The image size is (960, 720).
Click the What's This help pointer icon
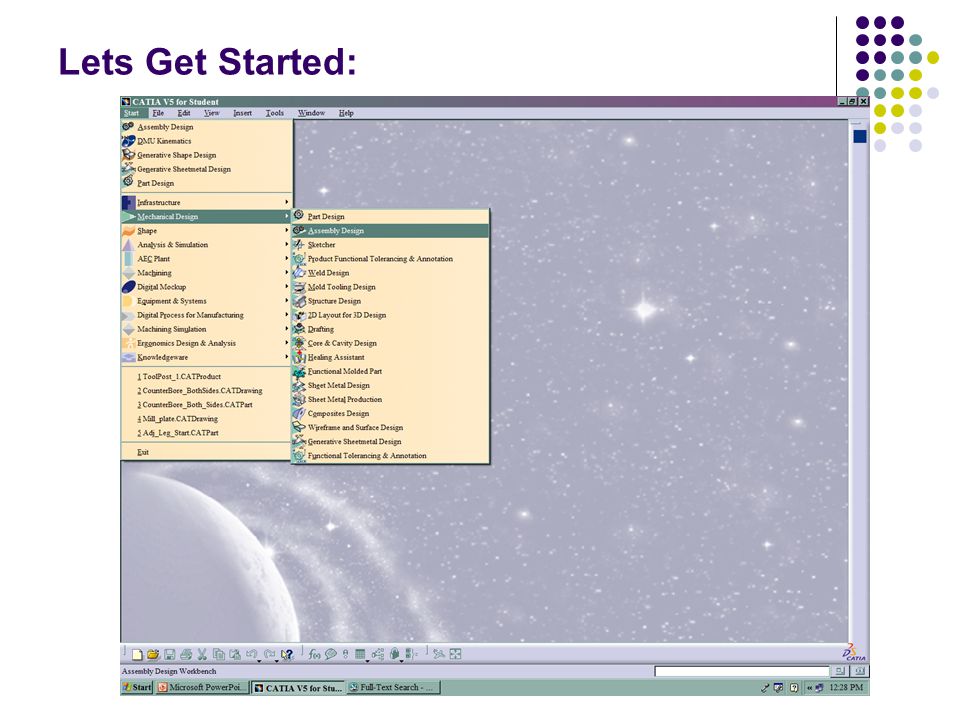pyautogui.click(x=287, y=654)
